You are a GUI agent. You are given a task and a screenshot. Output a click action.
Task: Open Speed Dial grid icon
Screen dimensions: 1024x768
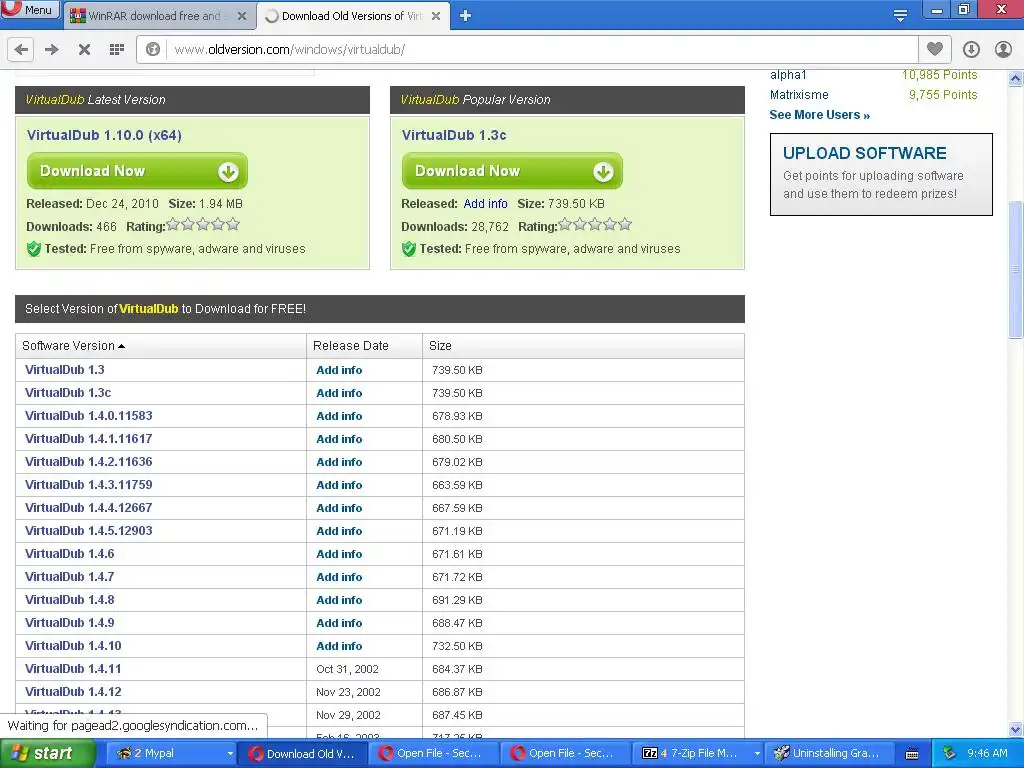[x=117, y=49]
